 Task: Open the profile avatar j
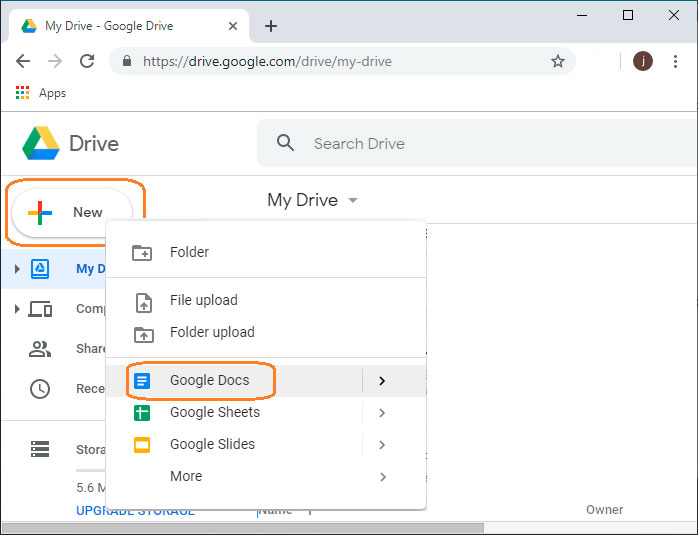[643, 61]
